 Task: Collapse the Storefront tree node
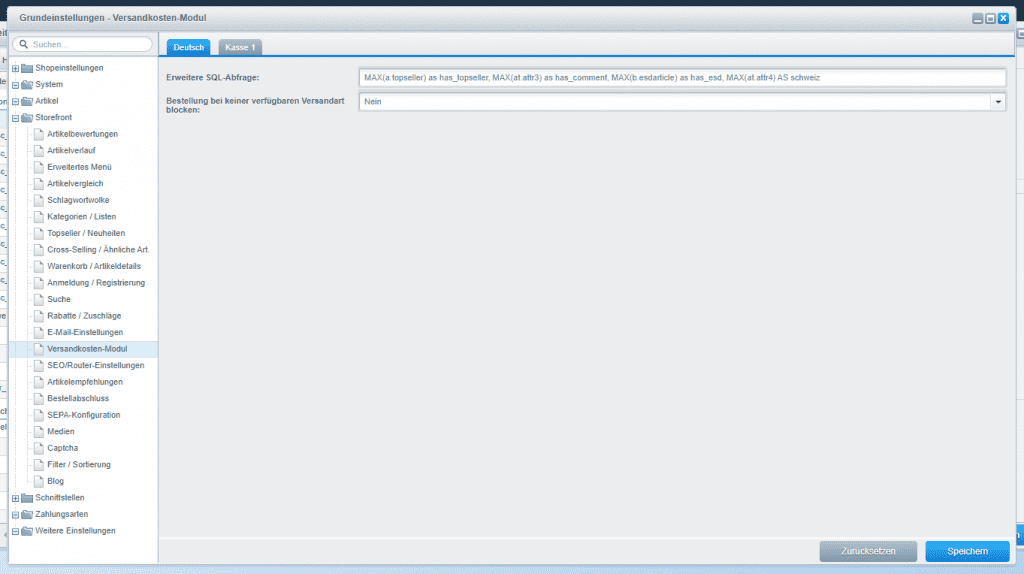click(x=15, y=118)
